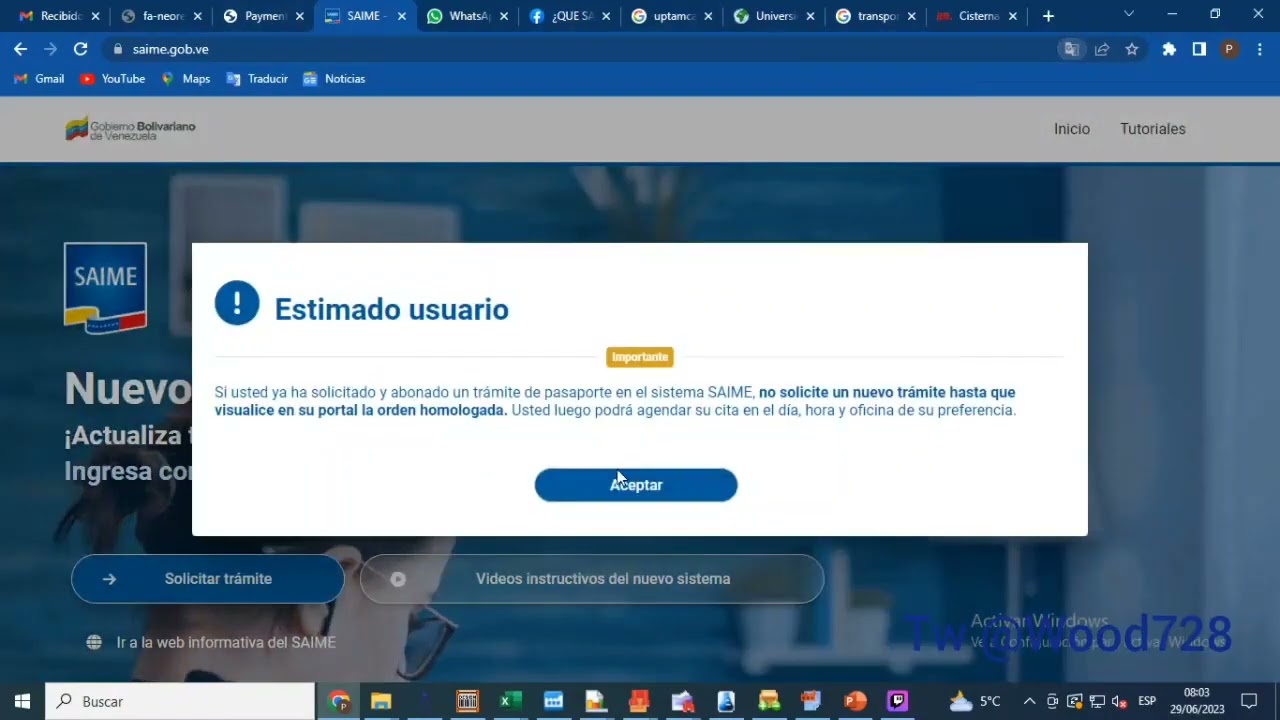Image resolution: width=1280 pixels, height=720 pixels.
Task: Open a new browser tab
Action: click(x=1048, y=16)
